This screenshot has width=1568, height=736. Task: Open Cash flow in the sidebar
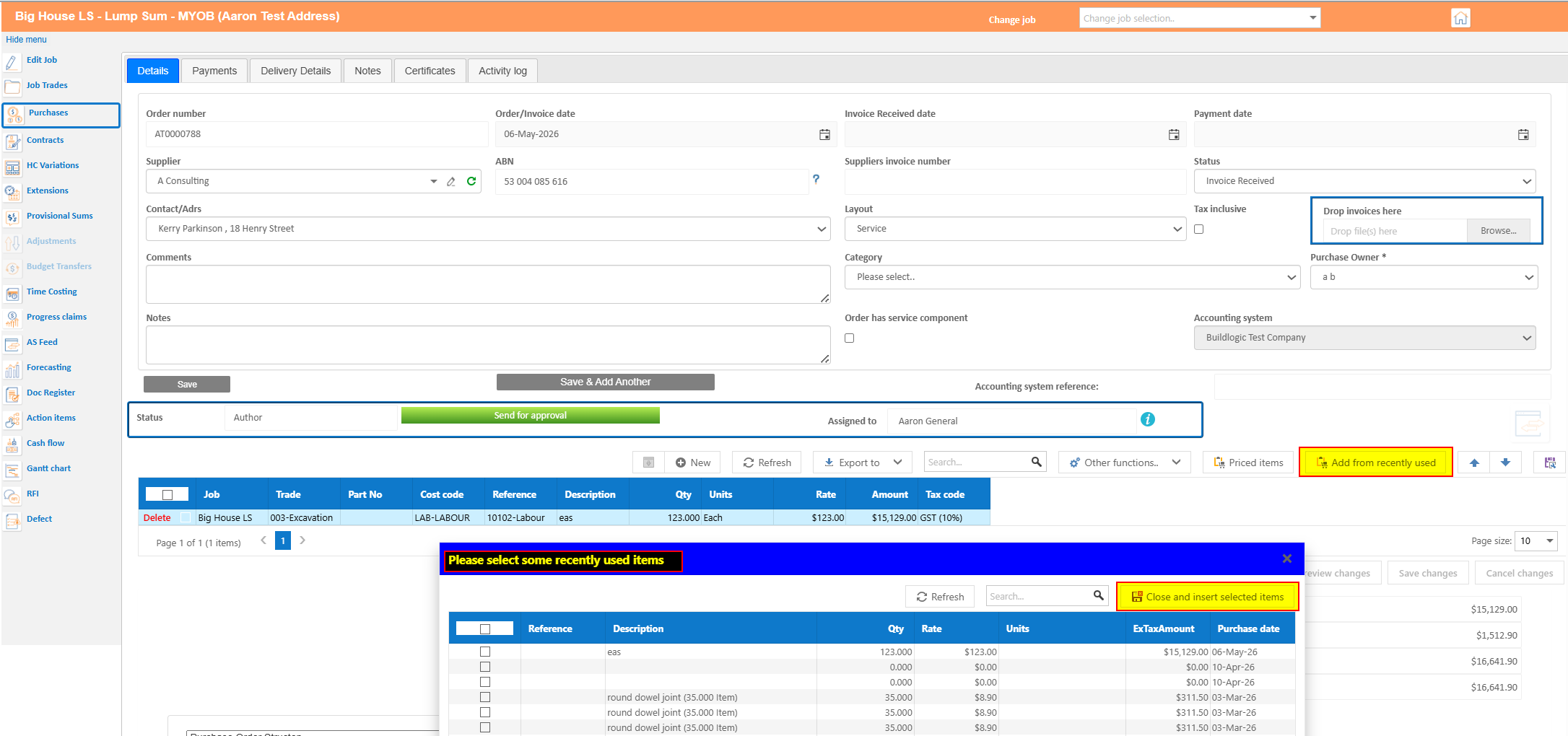pyautogui.click(x=45, y=443)
